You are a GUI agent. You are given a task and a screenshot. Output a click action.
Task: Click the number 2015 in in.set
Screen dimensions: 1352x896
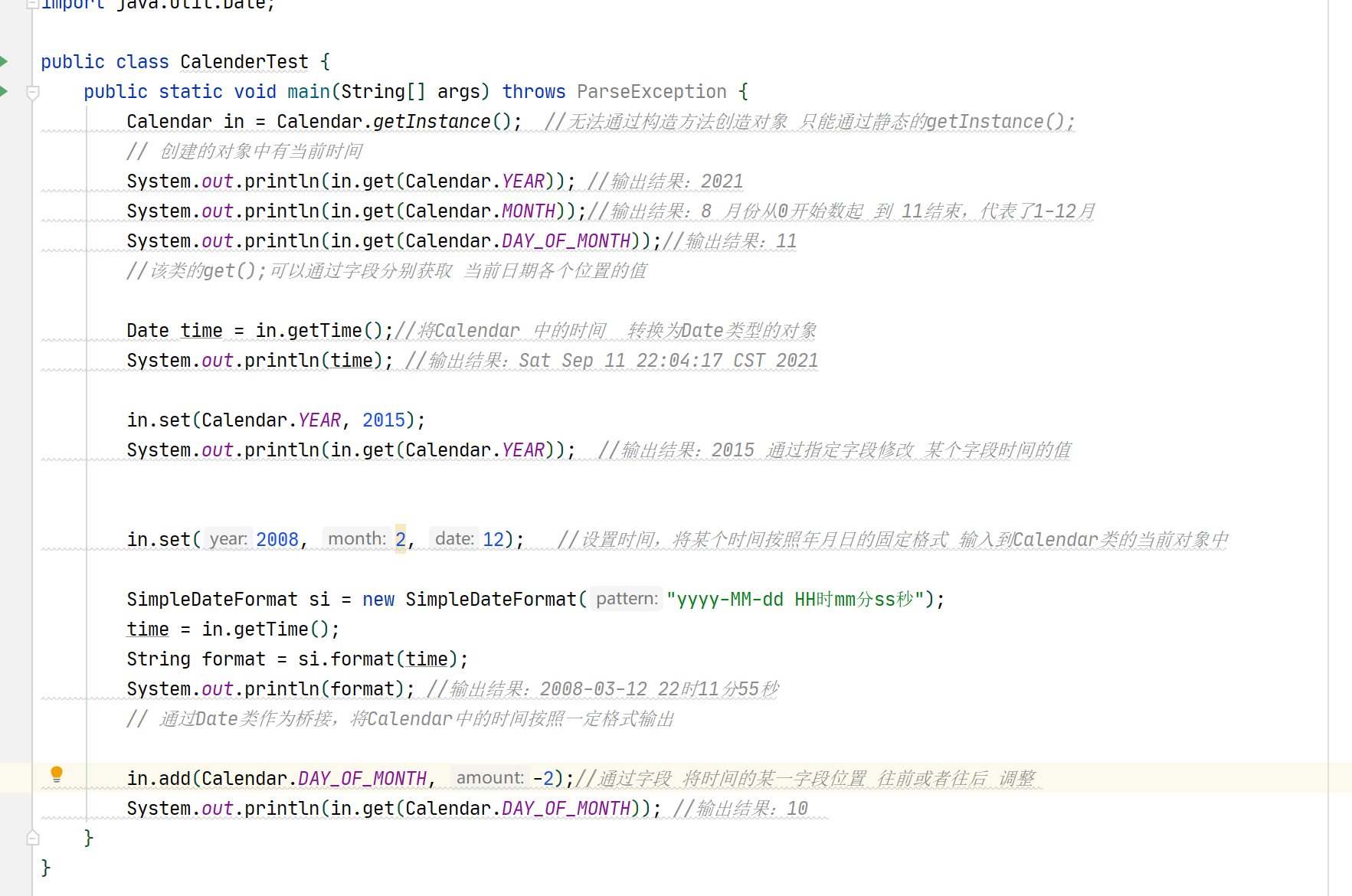(x=384, y=420)
